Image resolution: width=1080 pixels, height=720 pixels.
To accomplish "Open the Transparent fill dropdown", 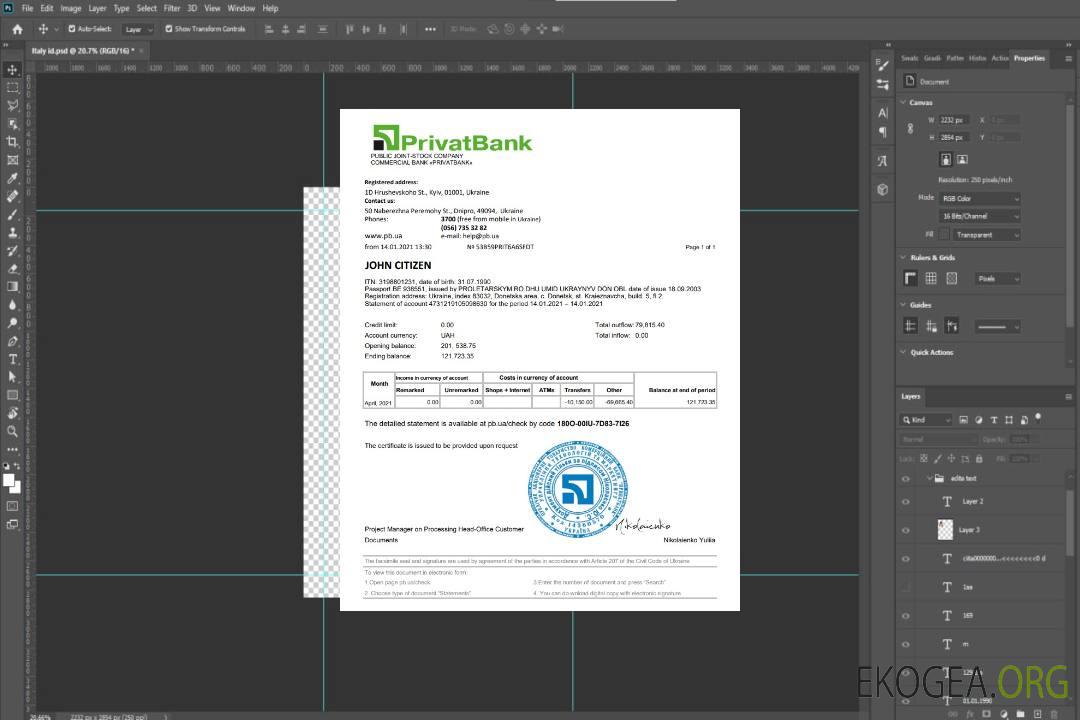I will tap(986, 235).
